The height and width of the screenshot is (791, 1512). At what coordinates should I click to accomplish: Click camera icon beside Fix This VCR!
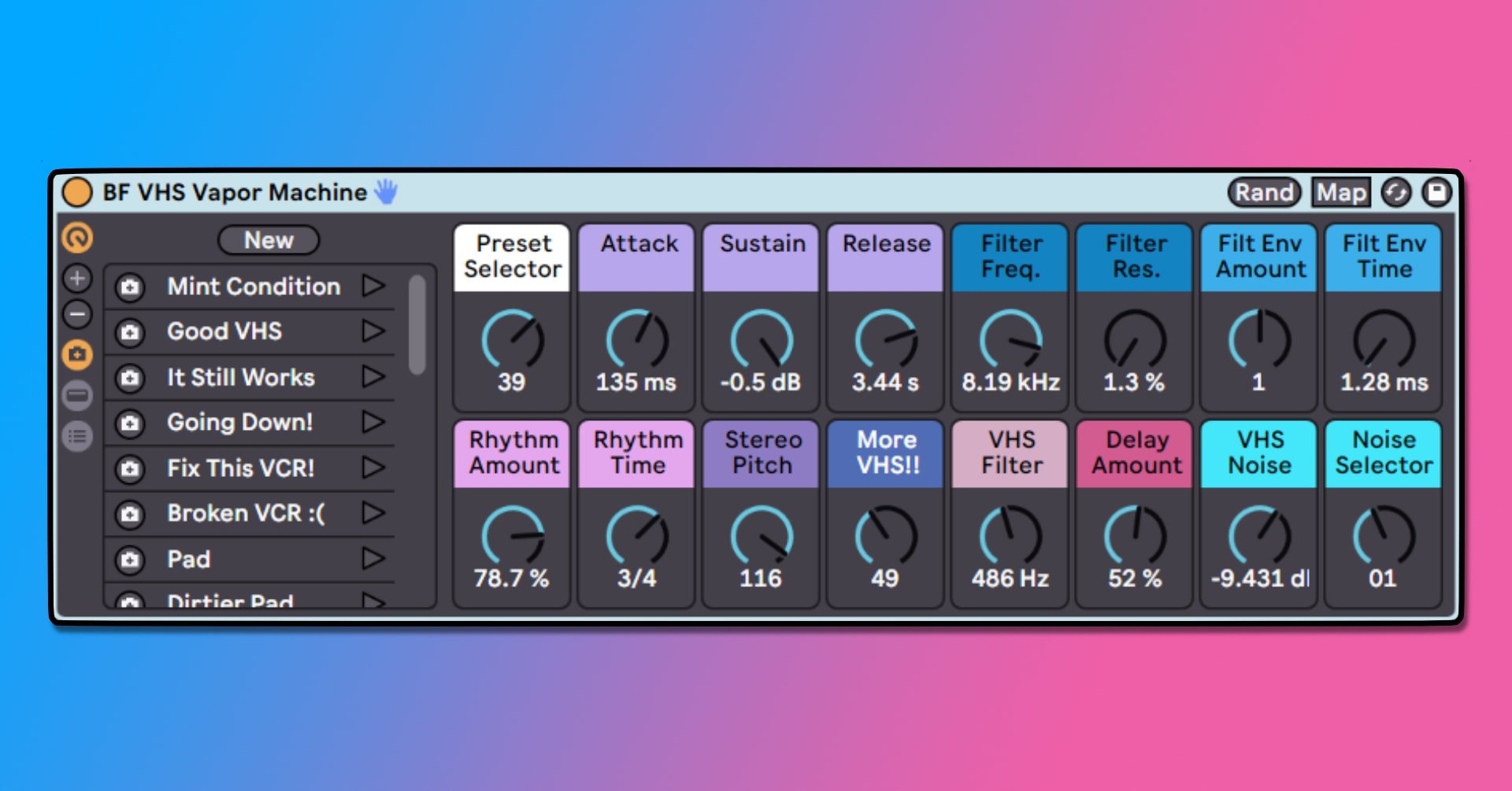tap(130, 470)
